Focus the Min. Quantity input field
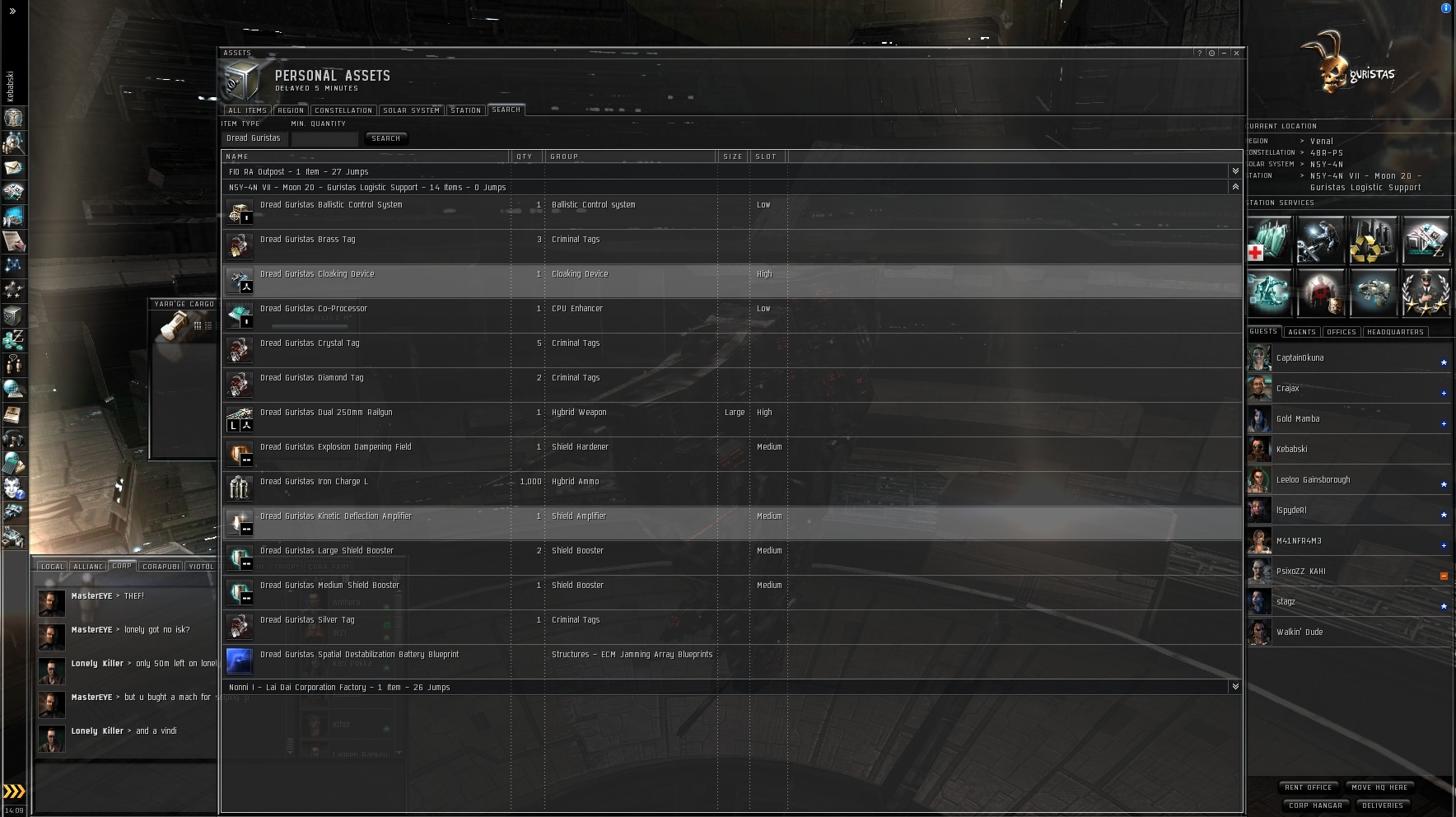 click(x=324, y=138)
